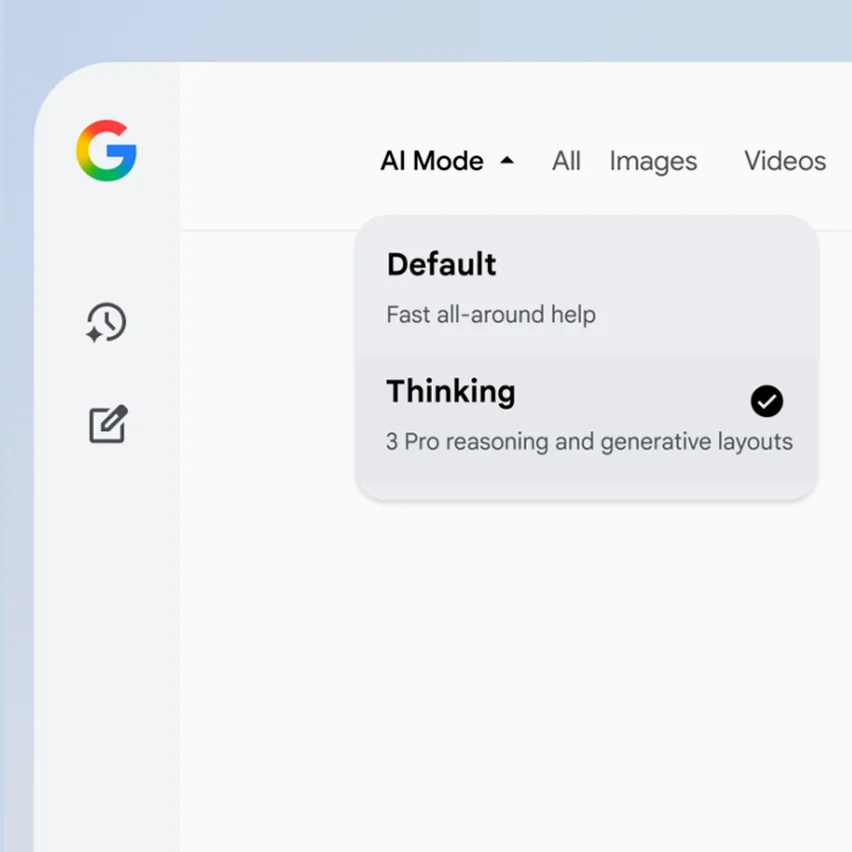The height and width of the screenshot is (852, 852).
Task: Switch to the Videos tab
Action: click(785, 161)
